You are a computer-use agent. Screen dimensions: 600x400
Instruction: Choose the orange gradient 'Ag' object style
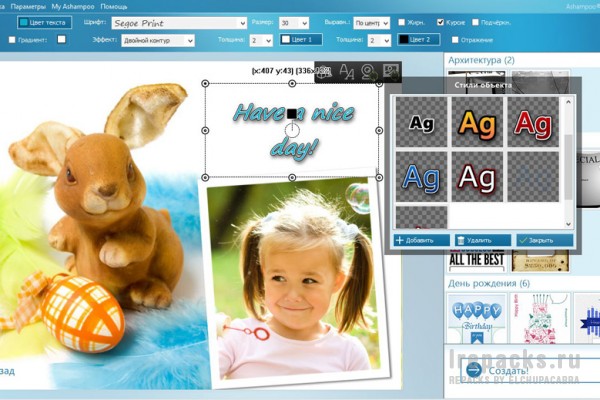tap(477, 122)
